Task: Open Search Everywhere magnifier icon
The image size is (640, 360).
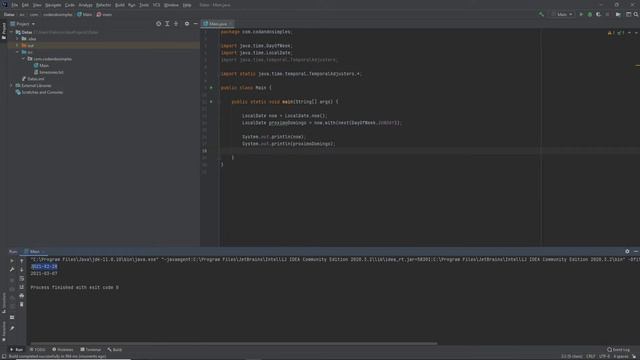Action: 636,14
